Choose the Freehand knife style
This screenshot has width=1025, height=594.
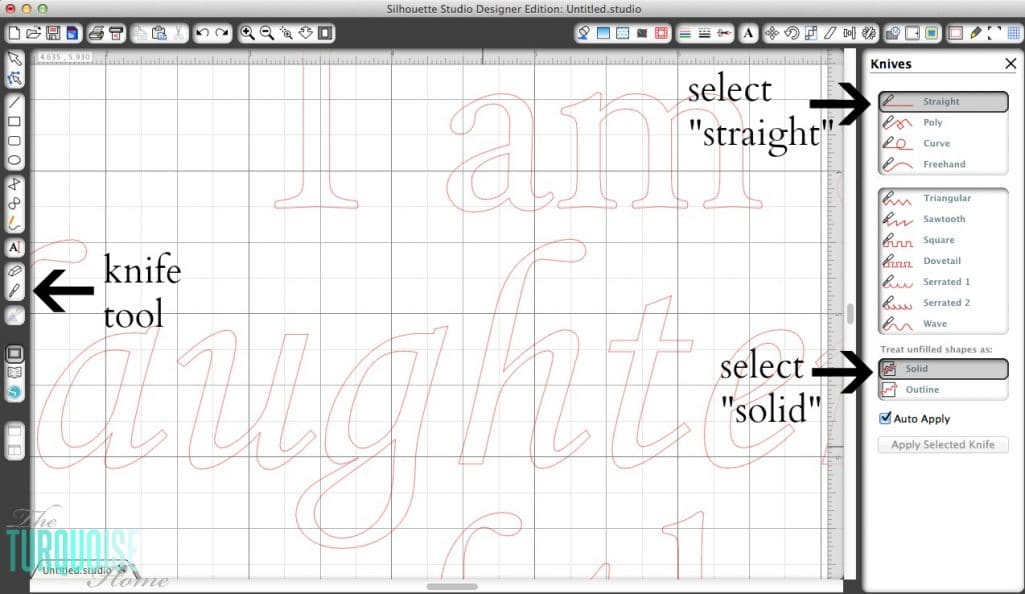pyautogui.click(x=943, y=164)
